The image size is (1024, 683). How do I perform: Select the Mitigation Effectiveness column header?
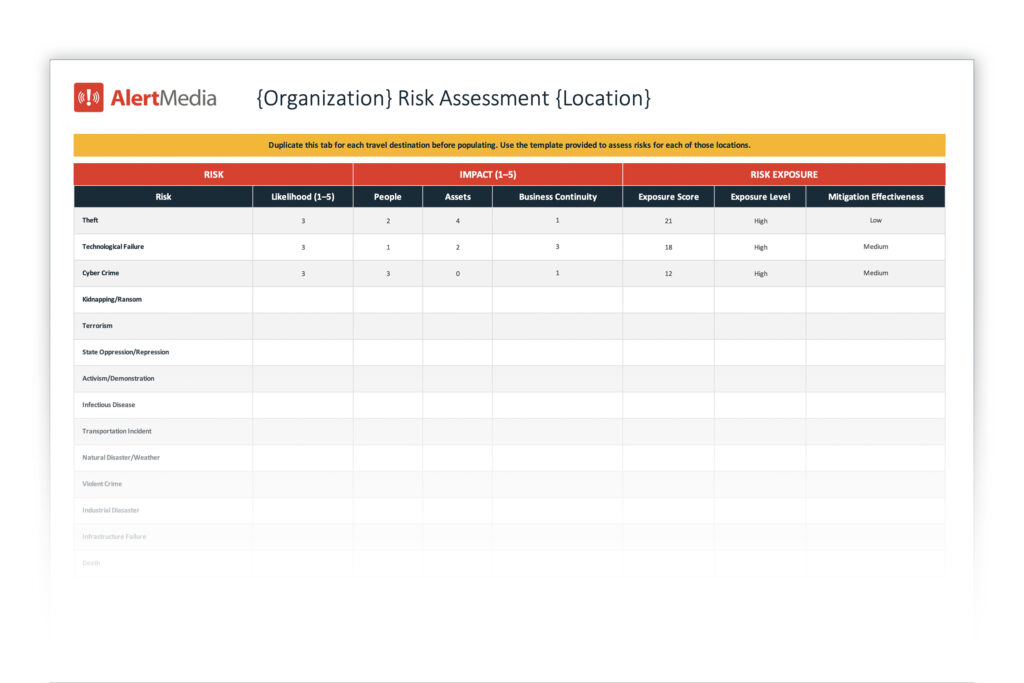[x=875, y=197]
